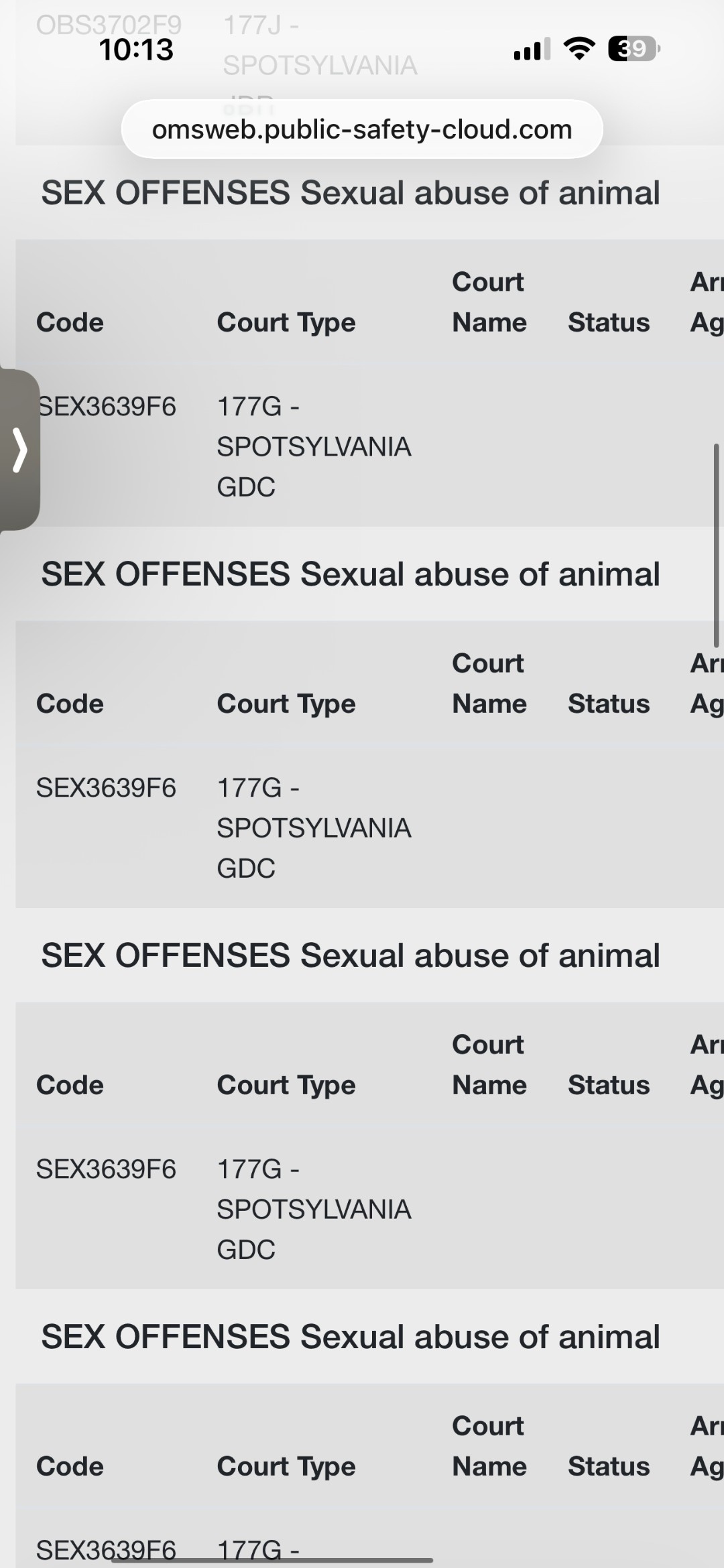Tap the cellular signal bars icon
Image resolution: width=724 pixels, height=1568 pixels.
click(532, 50)
